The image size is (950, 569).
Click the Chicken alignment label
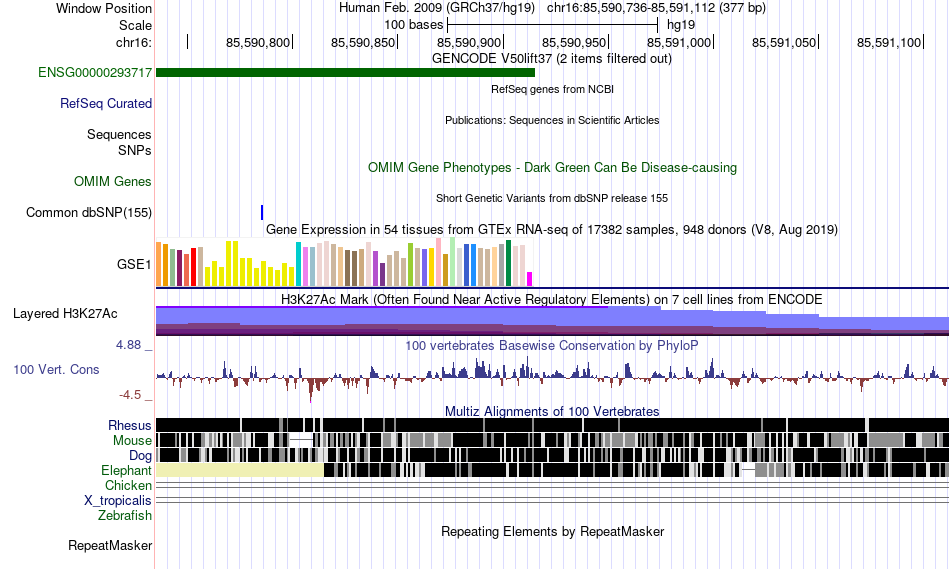(128, 485)
